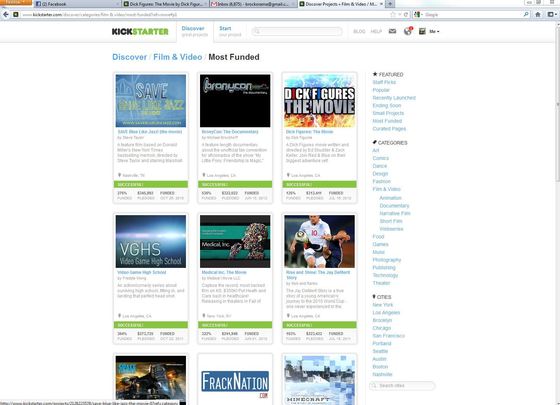Image resolution: width=560 pixels, height=405 pixels.
Task: Choose the Fashion category
Action: point(381,181)
